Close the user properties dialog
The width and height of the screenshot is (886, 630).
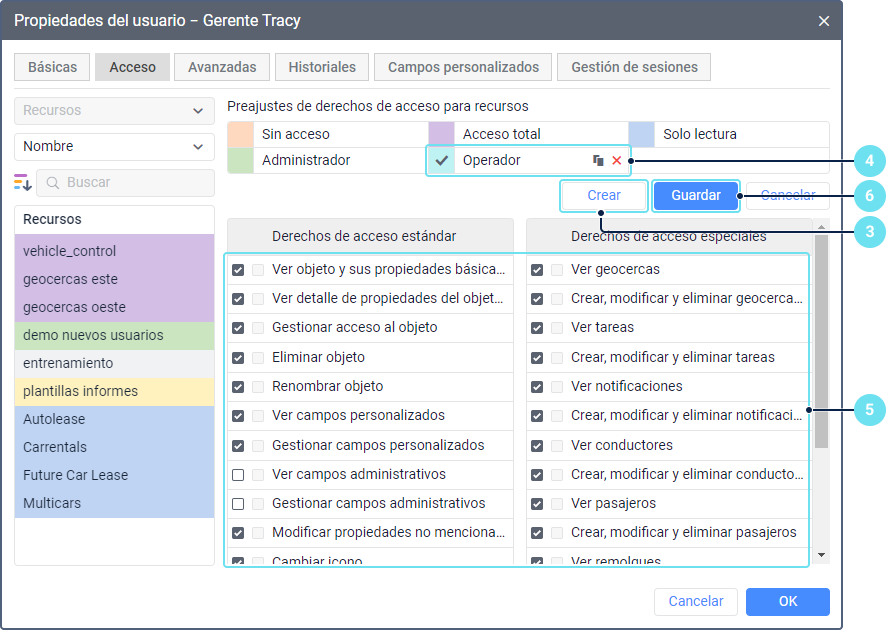(x=824, y=21)
